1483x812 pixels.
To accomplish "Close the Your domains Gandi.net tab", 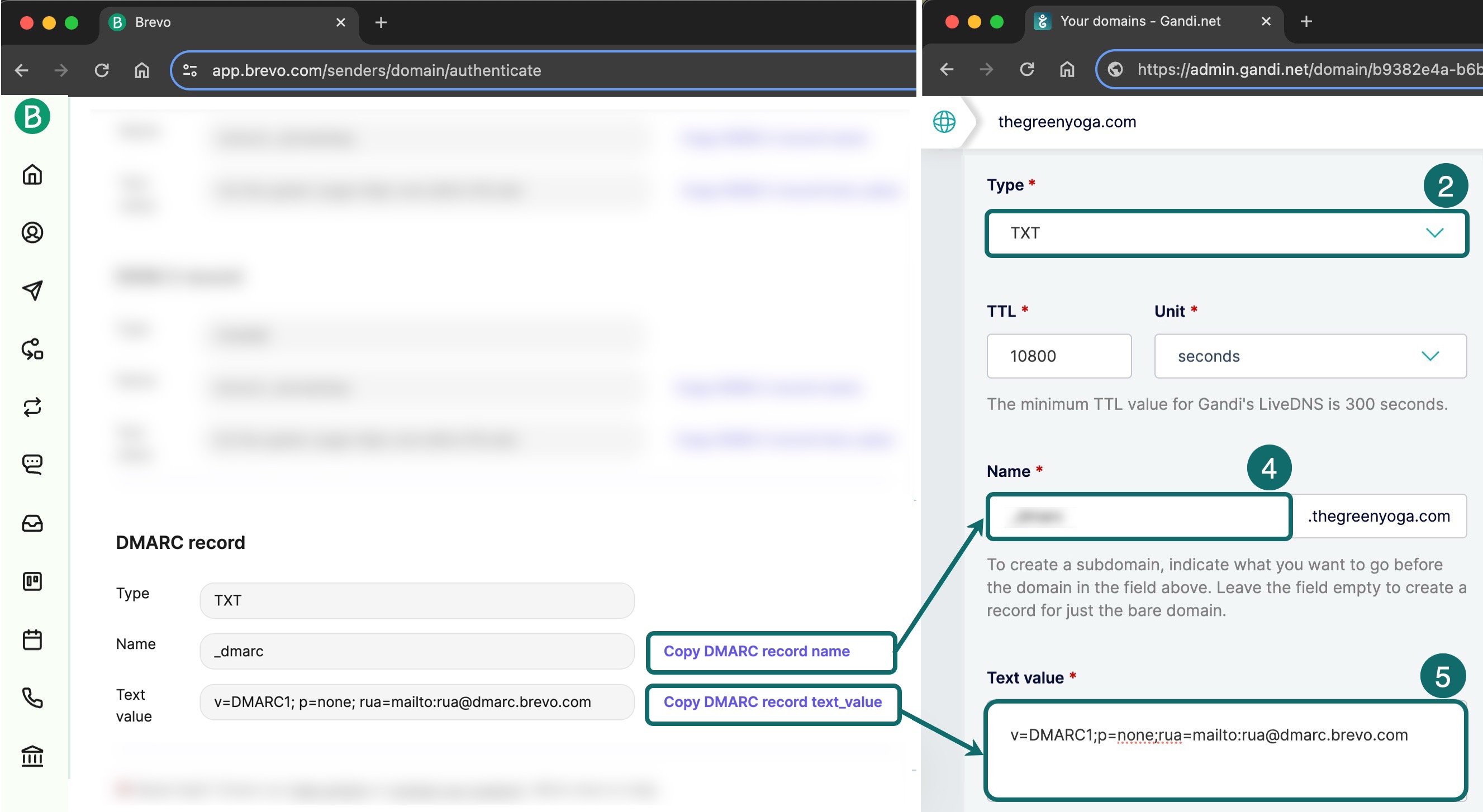I will coord(1266,21).
